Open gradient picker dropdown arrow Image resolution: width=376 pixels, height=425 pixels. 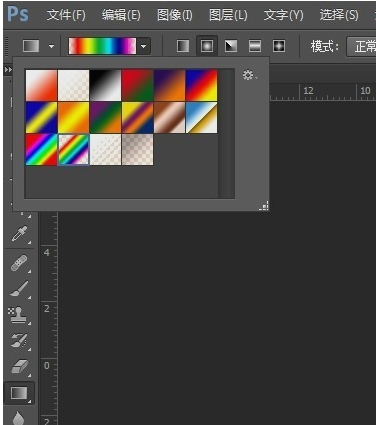pyautogui.click(x=144, y=46)
